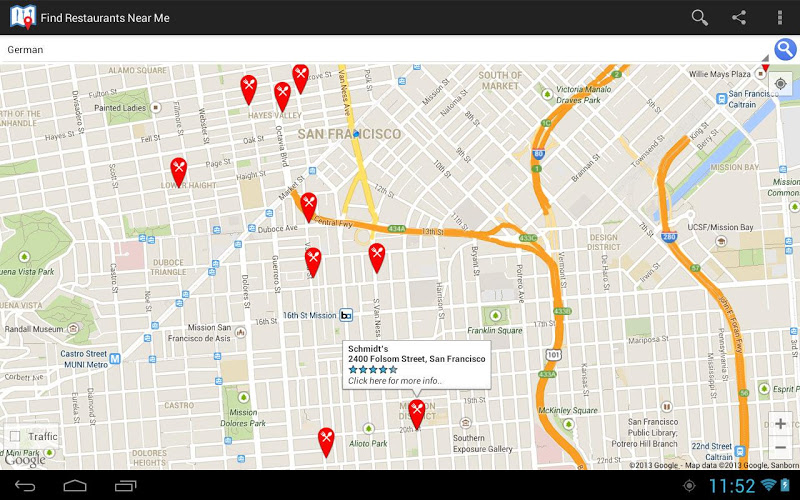Tap the my-location crosshair button on map
The width and height of the screenshot is (800, 500).
[x=780, y=84]
